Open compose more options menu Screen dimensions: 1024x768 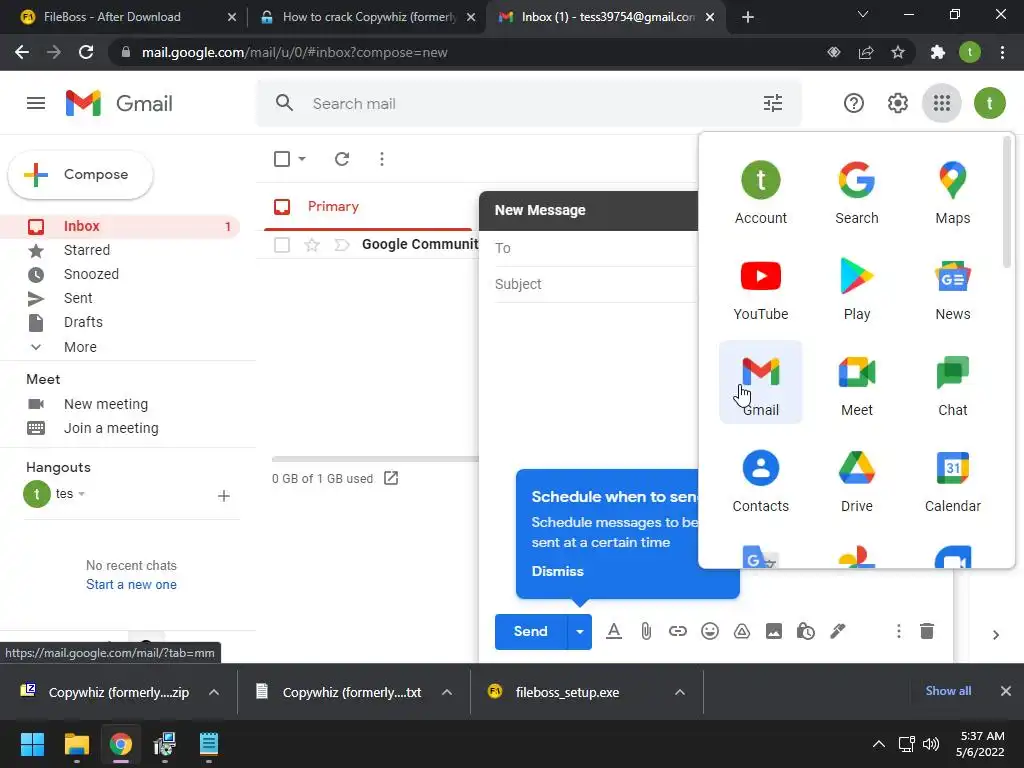click(x=899, y=632)
